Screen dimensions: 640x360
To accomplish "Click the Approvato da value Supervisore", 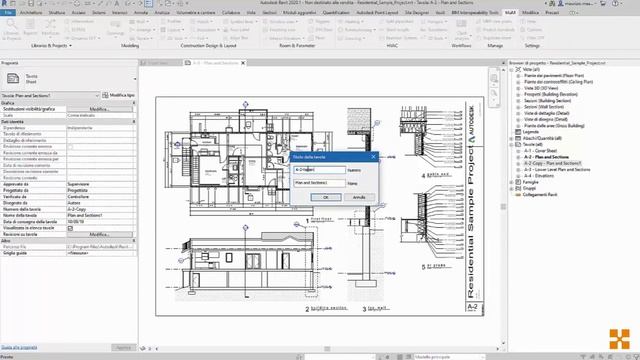I will click(101, 184).
